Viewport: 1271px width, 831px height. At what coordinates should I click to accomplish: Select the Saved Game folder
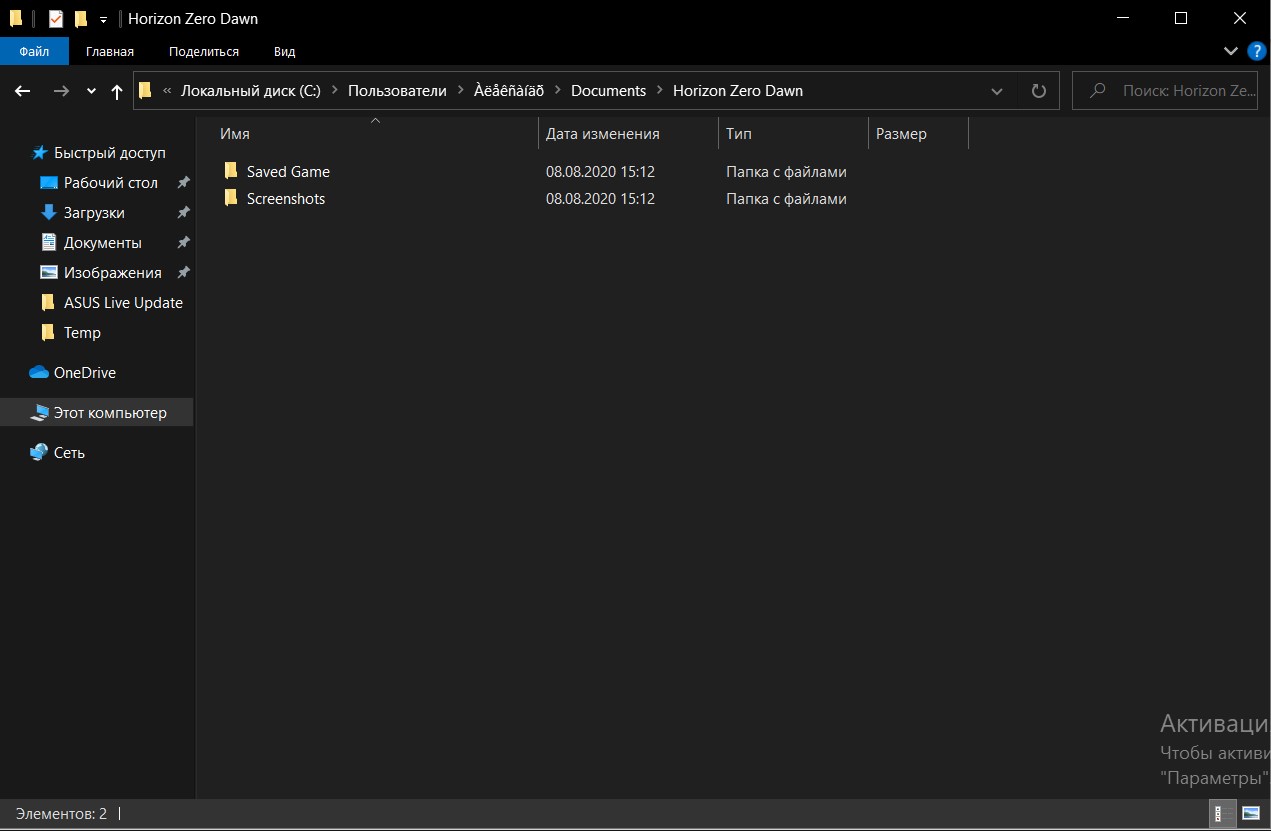tap(288, 172)
